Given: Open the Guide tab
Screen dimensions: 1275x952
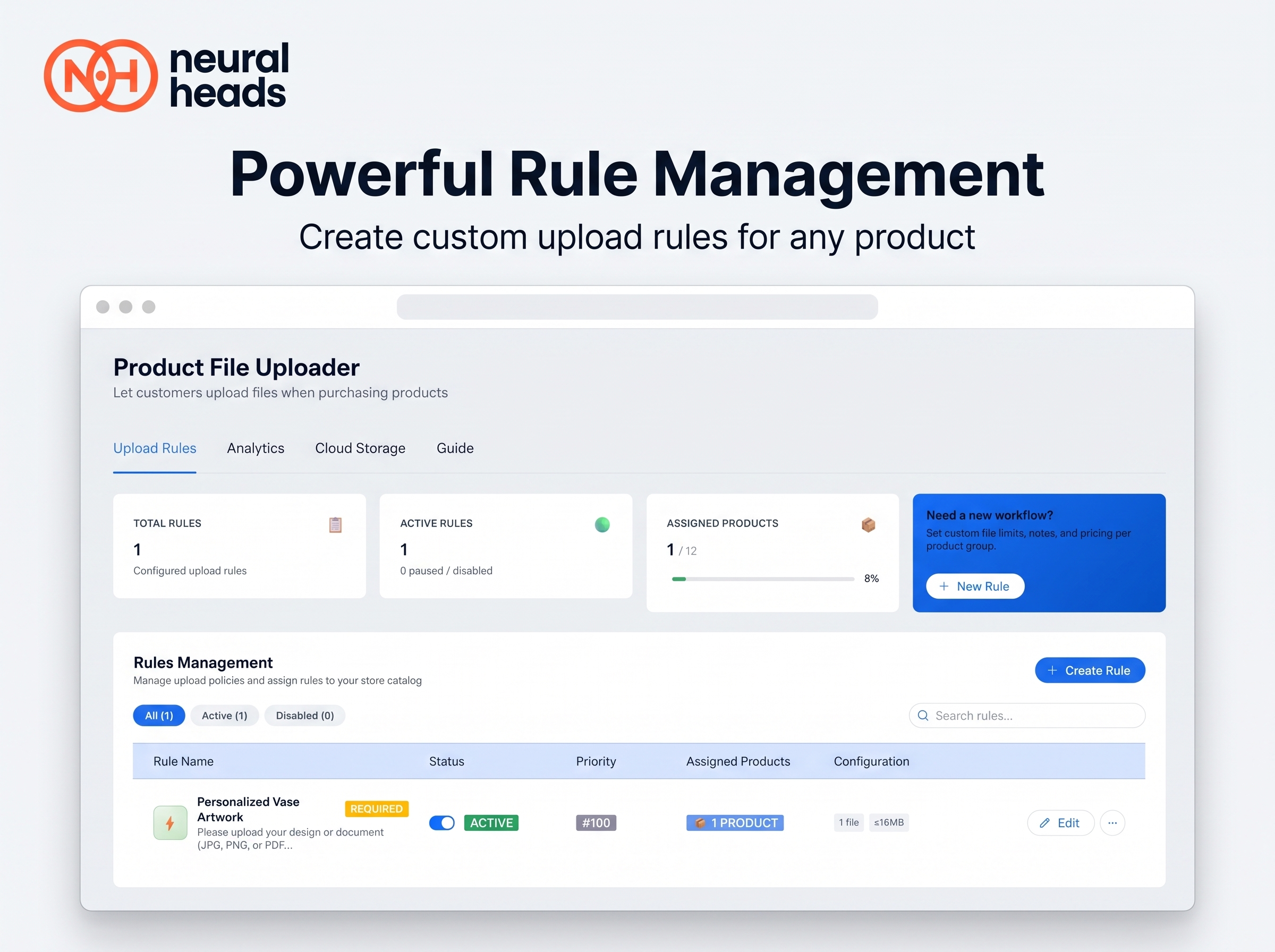Looking at the screenshot, I should [455, 448].
